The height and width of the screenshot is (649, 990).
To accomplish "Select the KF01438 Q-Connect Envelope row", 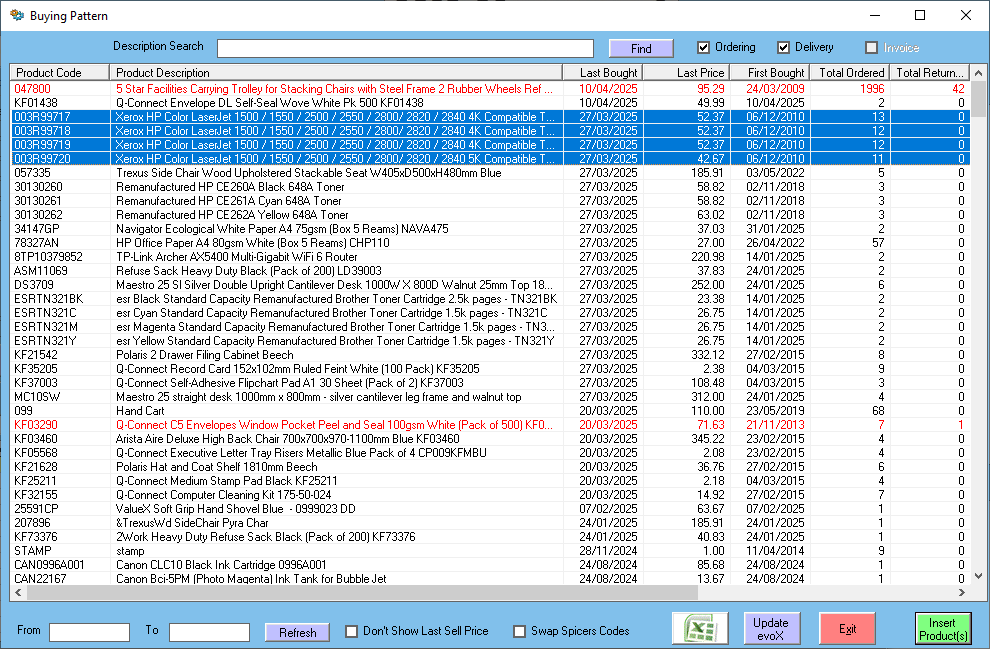I will (490, 103).
